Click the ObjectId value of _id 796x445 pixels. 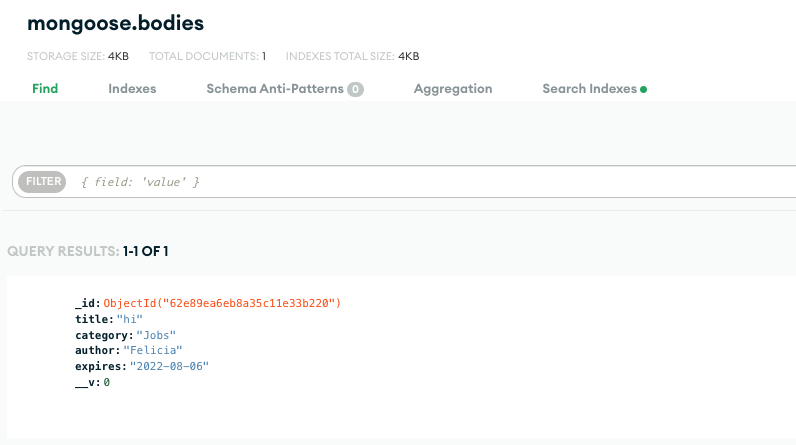(223, 303)
